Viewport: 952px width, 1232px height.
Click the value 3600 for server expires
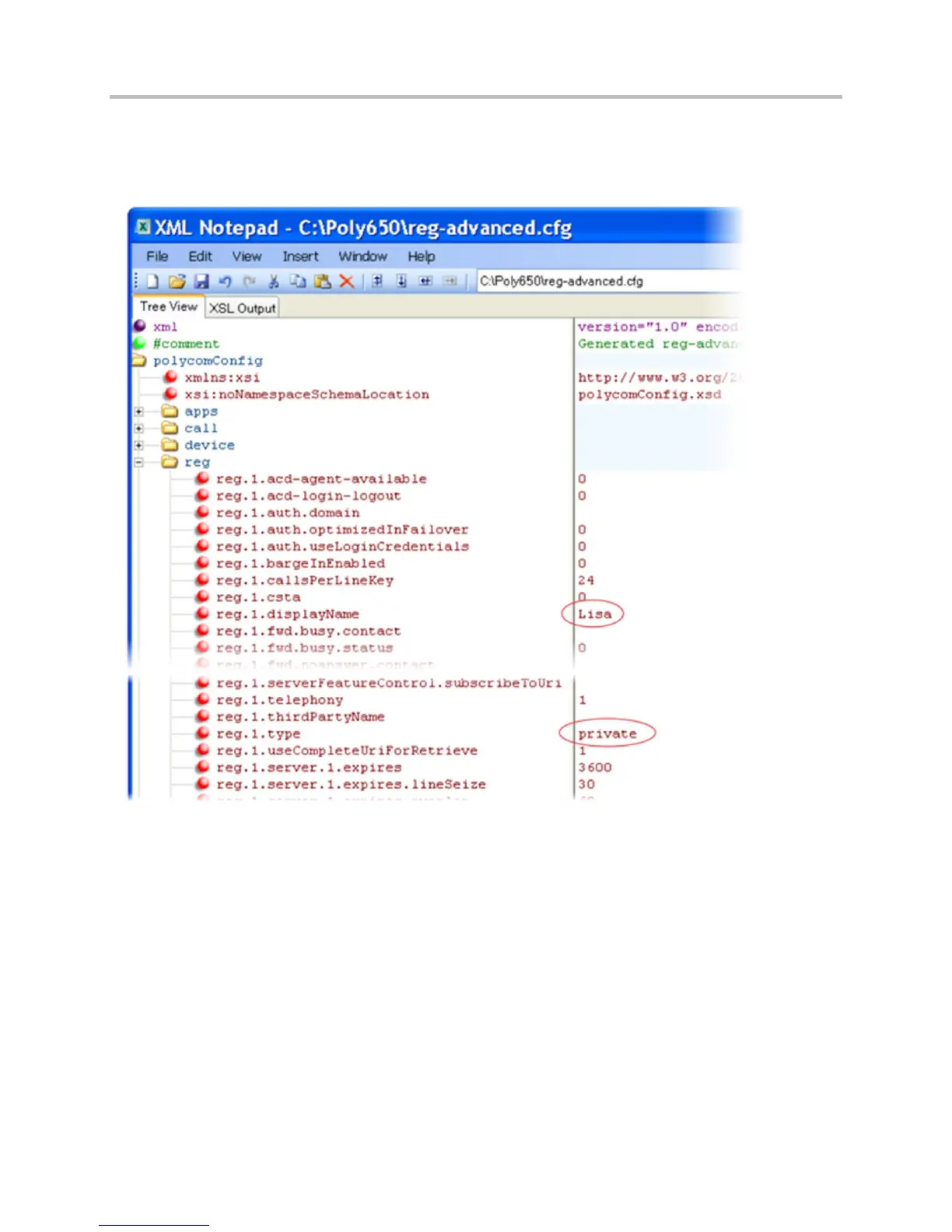click(x=595, y=768)
